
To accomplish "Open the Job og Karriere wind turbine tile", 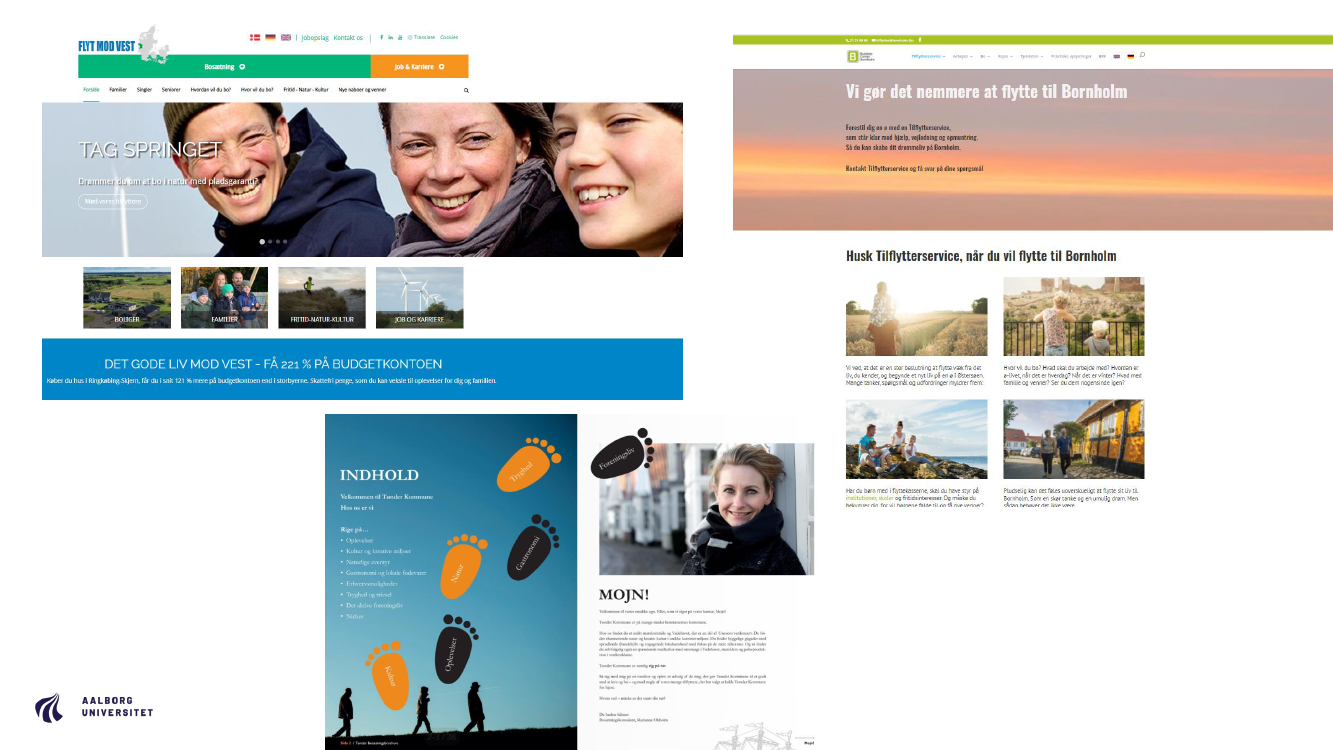I will (419, 298).
